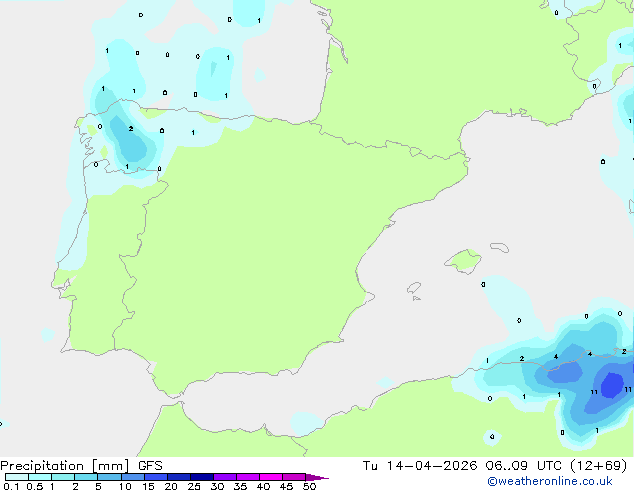Click the '50' legend scale label
This screenshot has height=490, width=634.
click(x=309, y=486)
